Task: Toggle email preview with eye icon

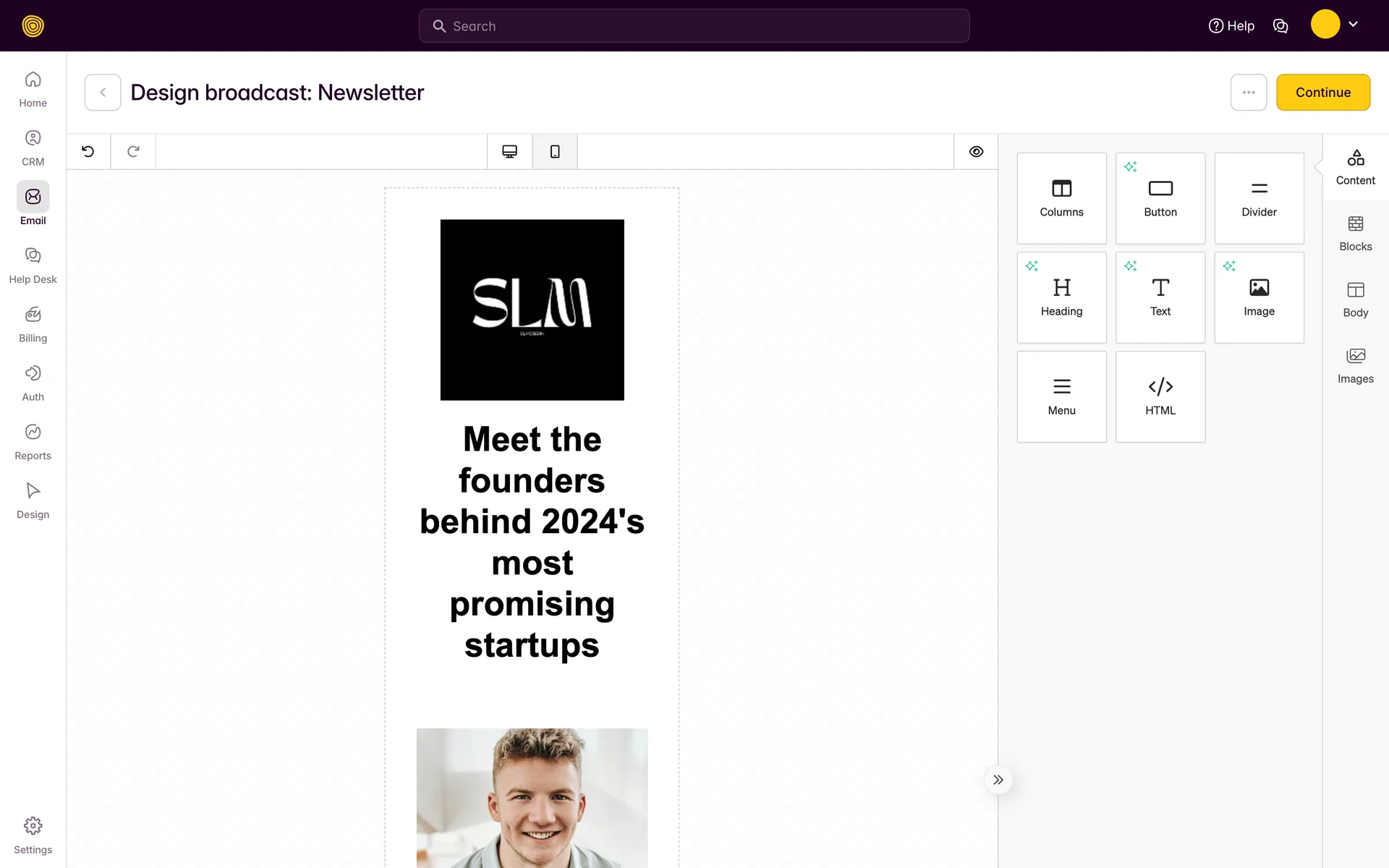Action: point(976,151)
